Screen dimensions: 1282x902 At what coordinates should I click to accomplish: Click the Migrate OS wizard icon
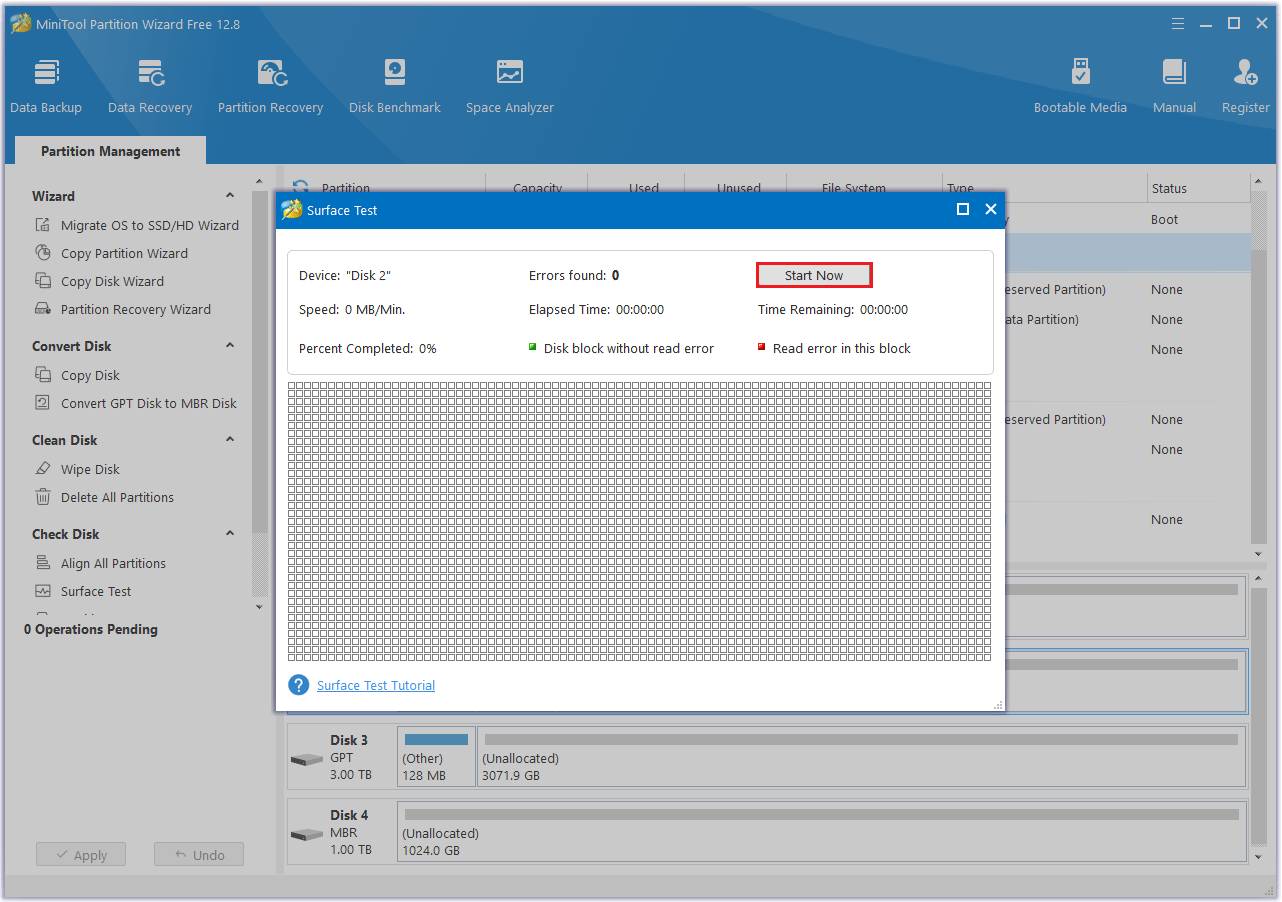coord(43,225)
